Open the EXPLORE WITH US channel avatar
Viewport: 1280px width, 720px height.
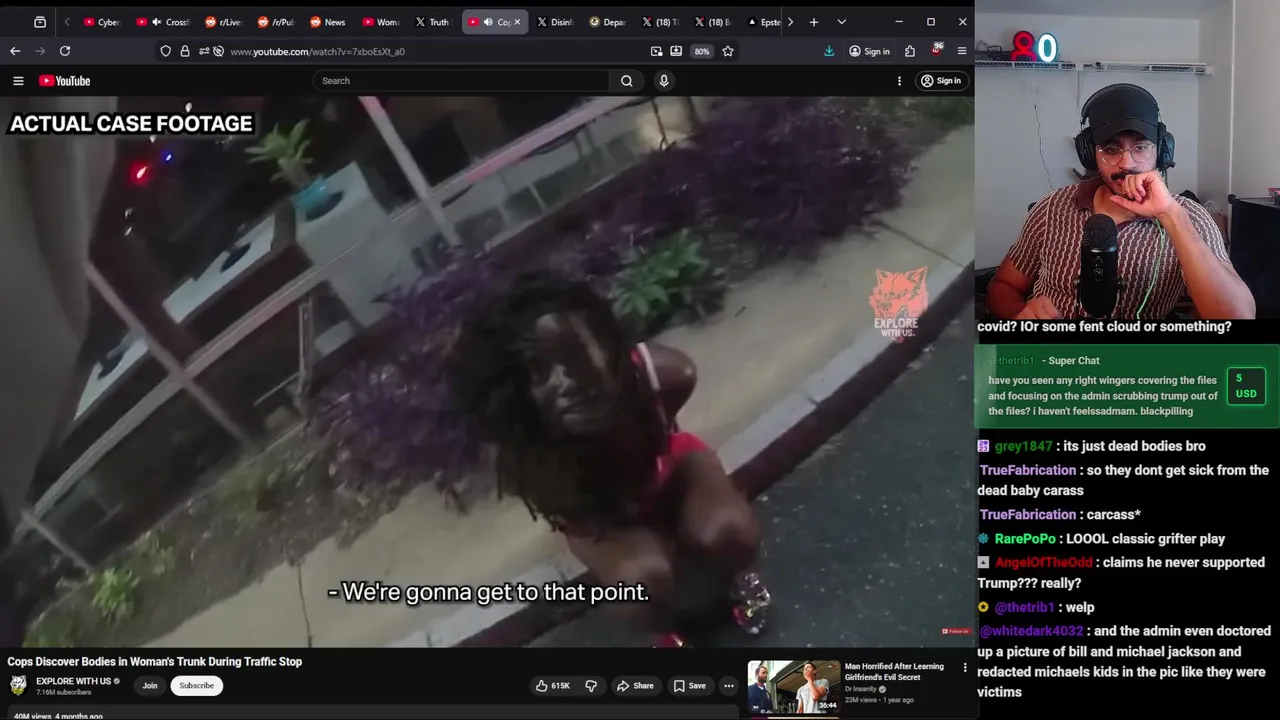point(18,685)
